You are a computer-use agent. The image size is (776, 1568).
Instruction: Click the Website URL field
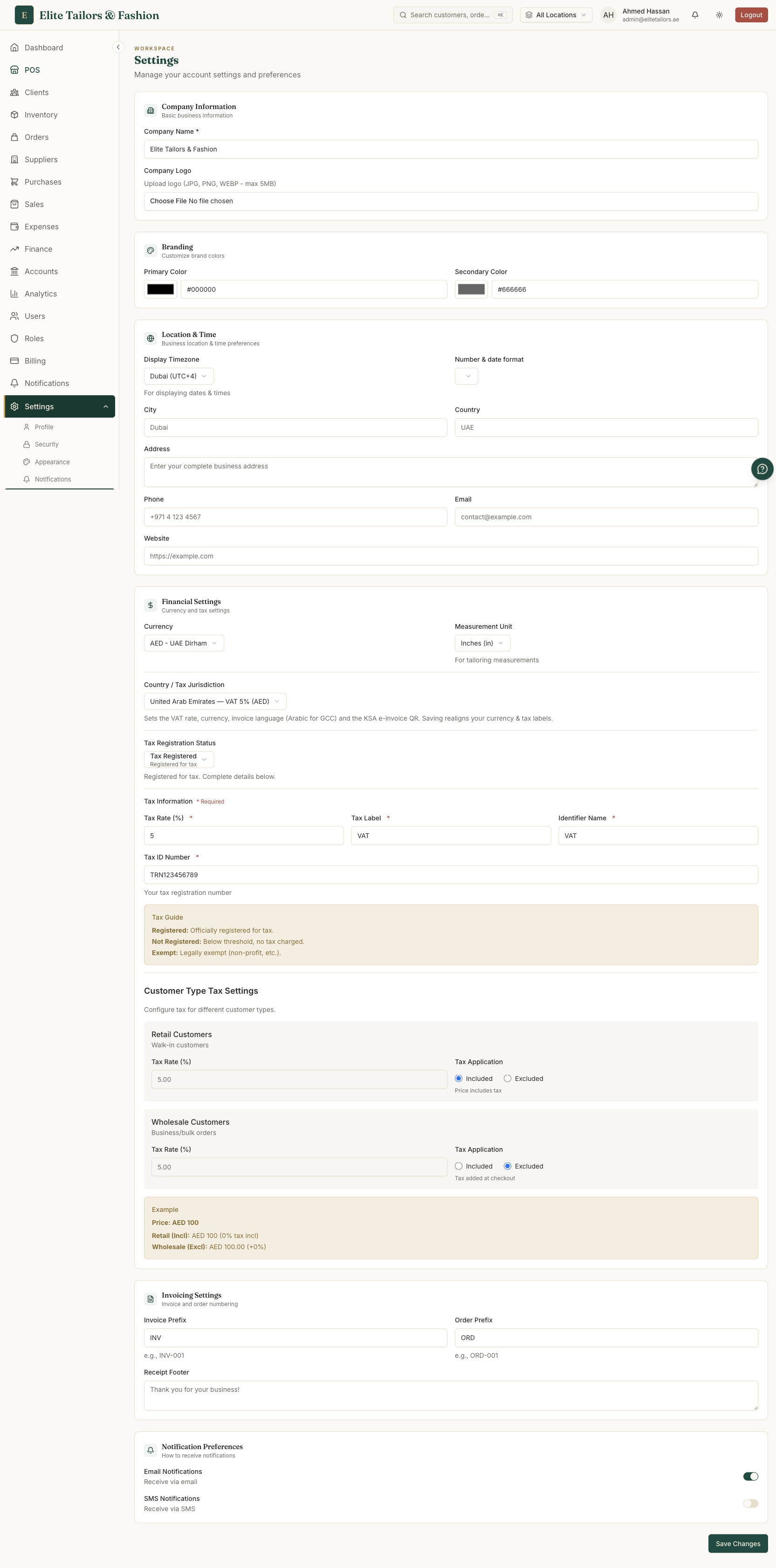[x=451, y=557]
